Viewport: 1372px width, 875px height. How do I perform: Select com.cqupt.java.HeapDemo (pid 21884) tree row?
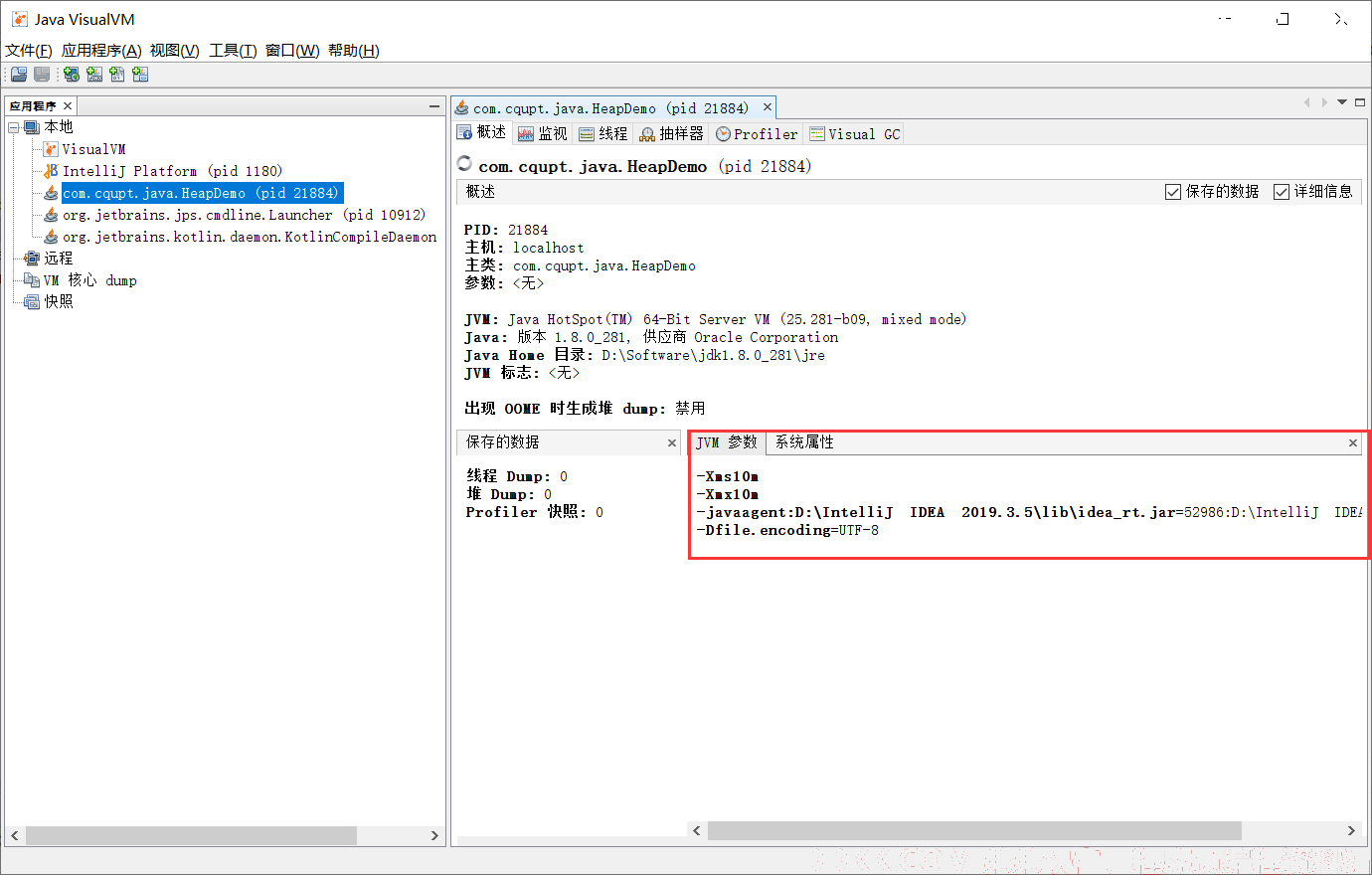(x=202, y=193)
